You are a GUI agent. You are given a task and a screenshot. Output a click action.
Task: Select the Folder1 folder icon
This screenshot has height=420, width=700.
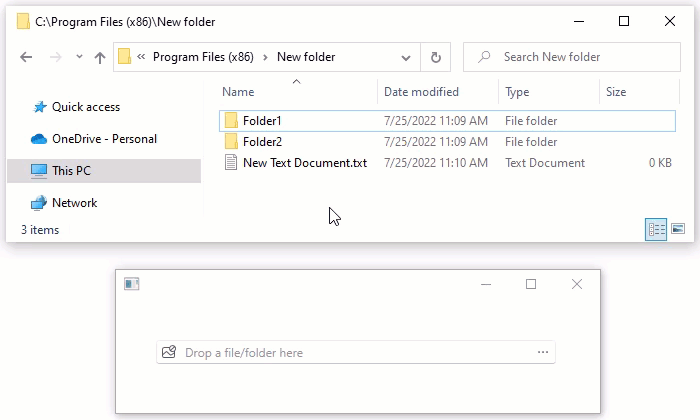[x=231, y=121]
